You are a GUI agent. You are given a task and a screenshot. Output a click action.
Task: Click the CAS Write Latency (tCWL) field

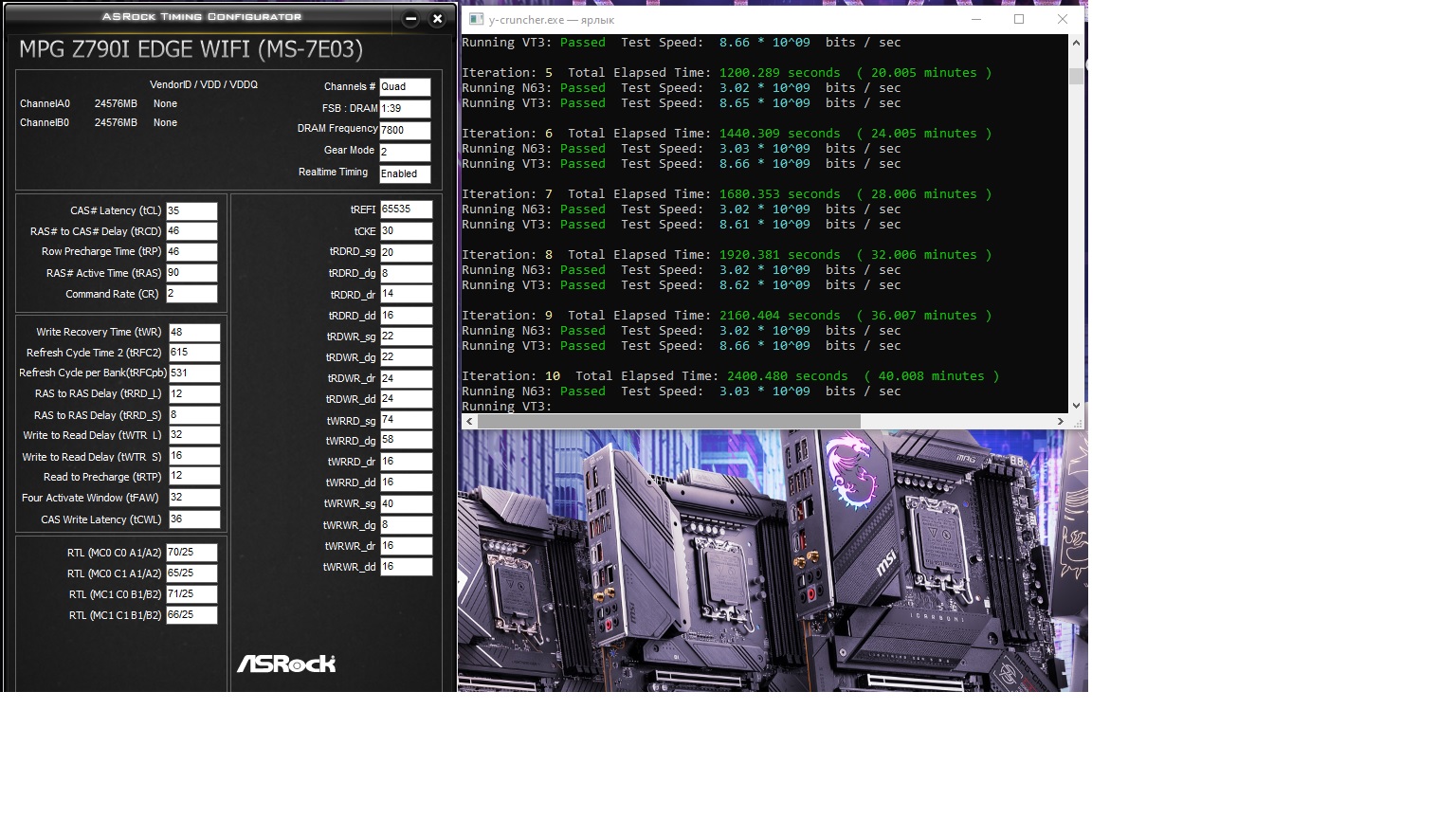[194, 519]
